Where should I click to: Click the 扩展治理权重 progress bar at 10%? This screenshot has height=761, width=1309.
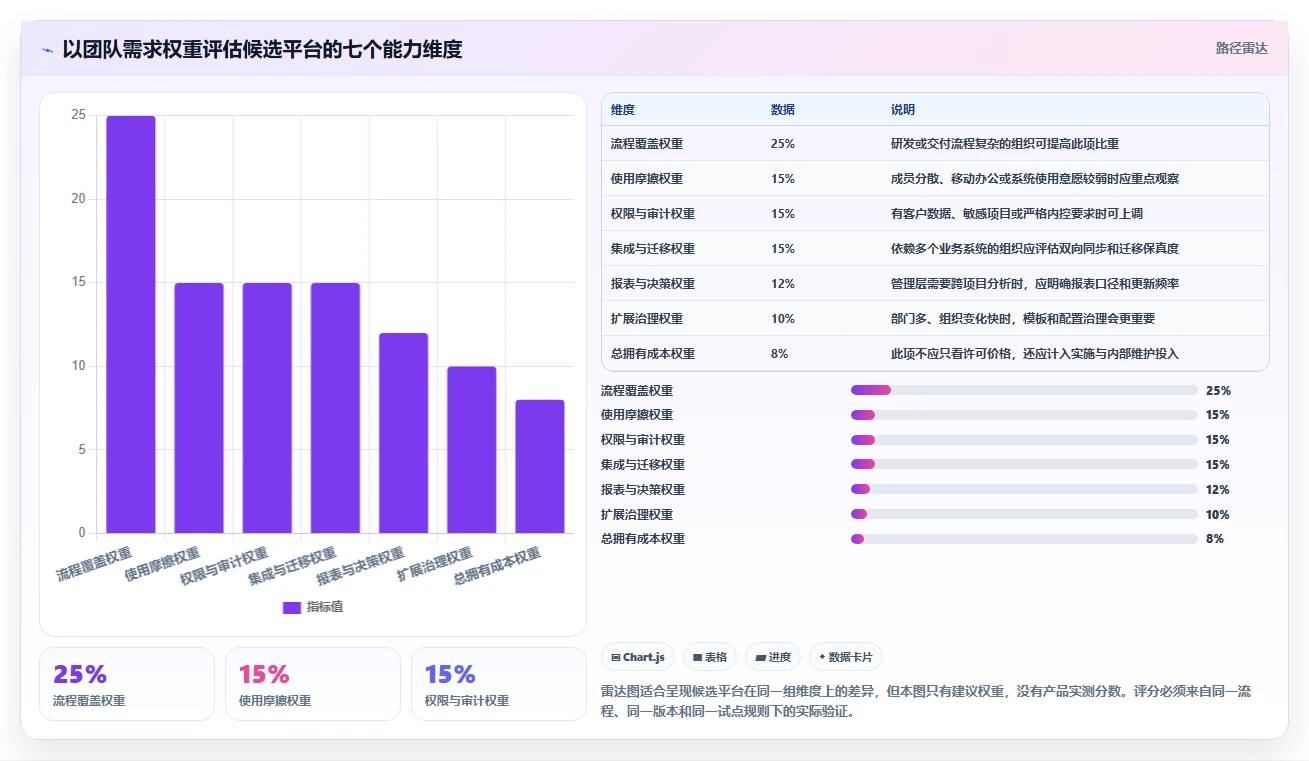click(1024, 514)
